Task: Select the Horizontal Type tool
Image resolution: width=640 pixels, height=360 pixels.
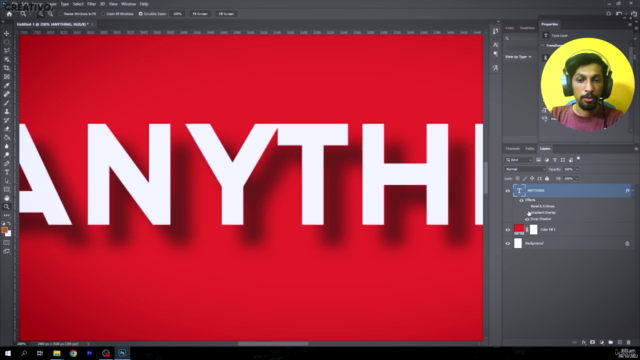Action: [x=7, y=172]
